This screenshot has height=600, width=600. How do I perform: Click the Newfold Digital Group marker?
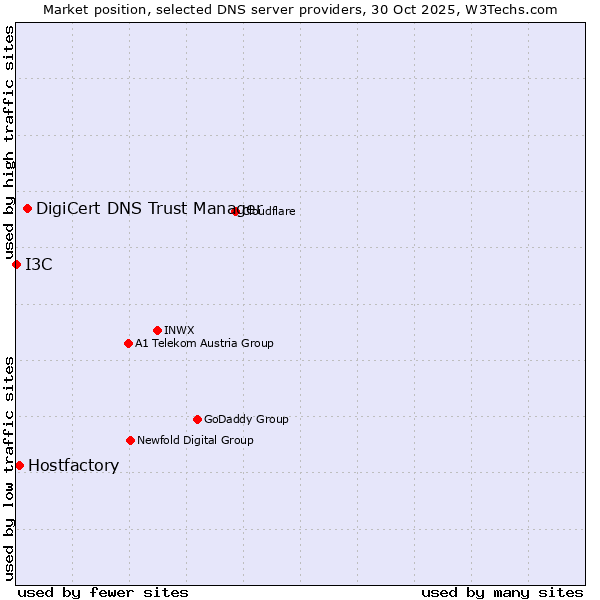tap(130, 440)
